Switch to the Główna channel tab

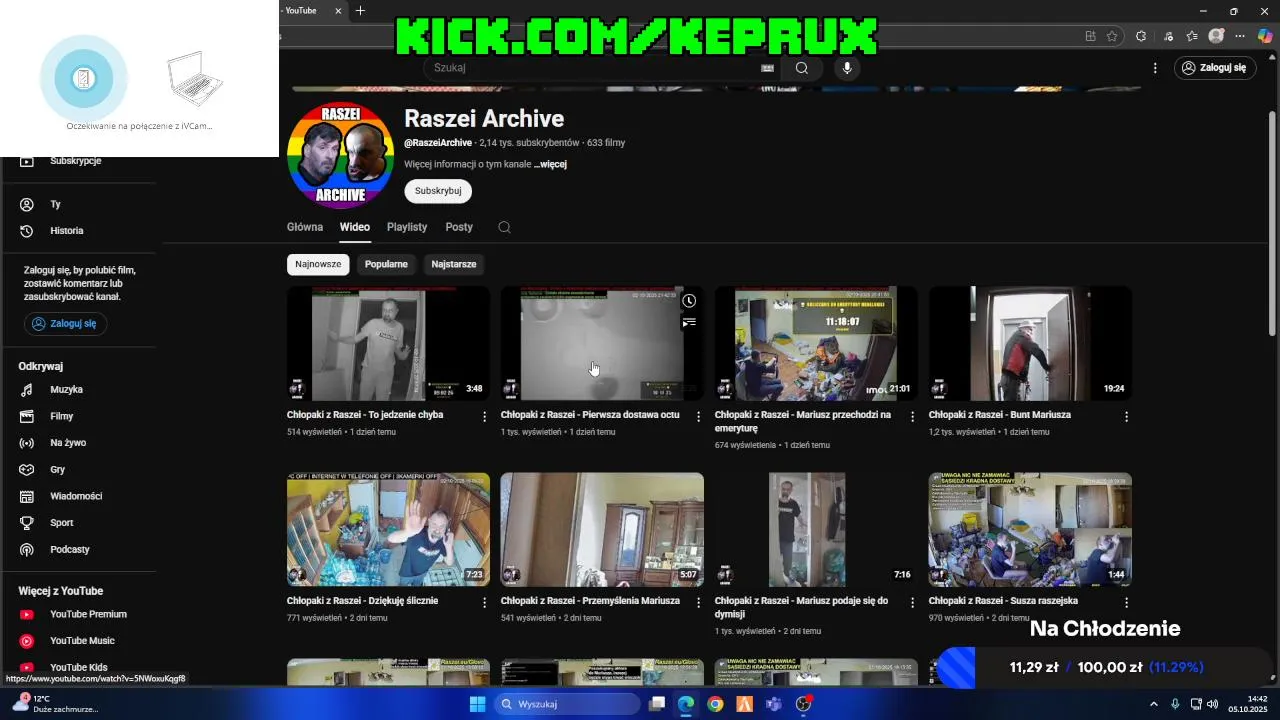point(305,227)
